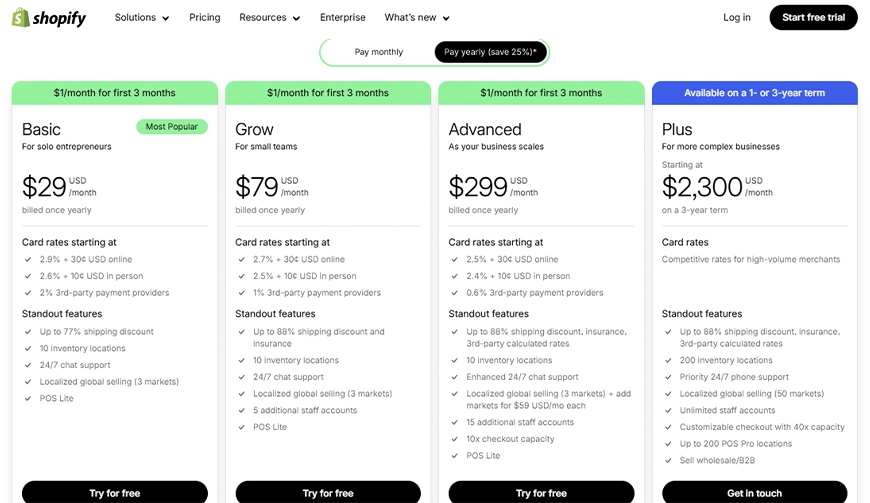Open the What's new dropdown
Image resolution: width=870 pixels, height=503 pixels.
click(x=417, y=18)
